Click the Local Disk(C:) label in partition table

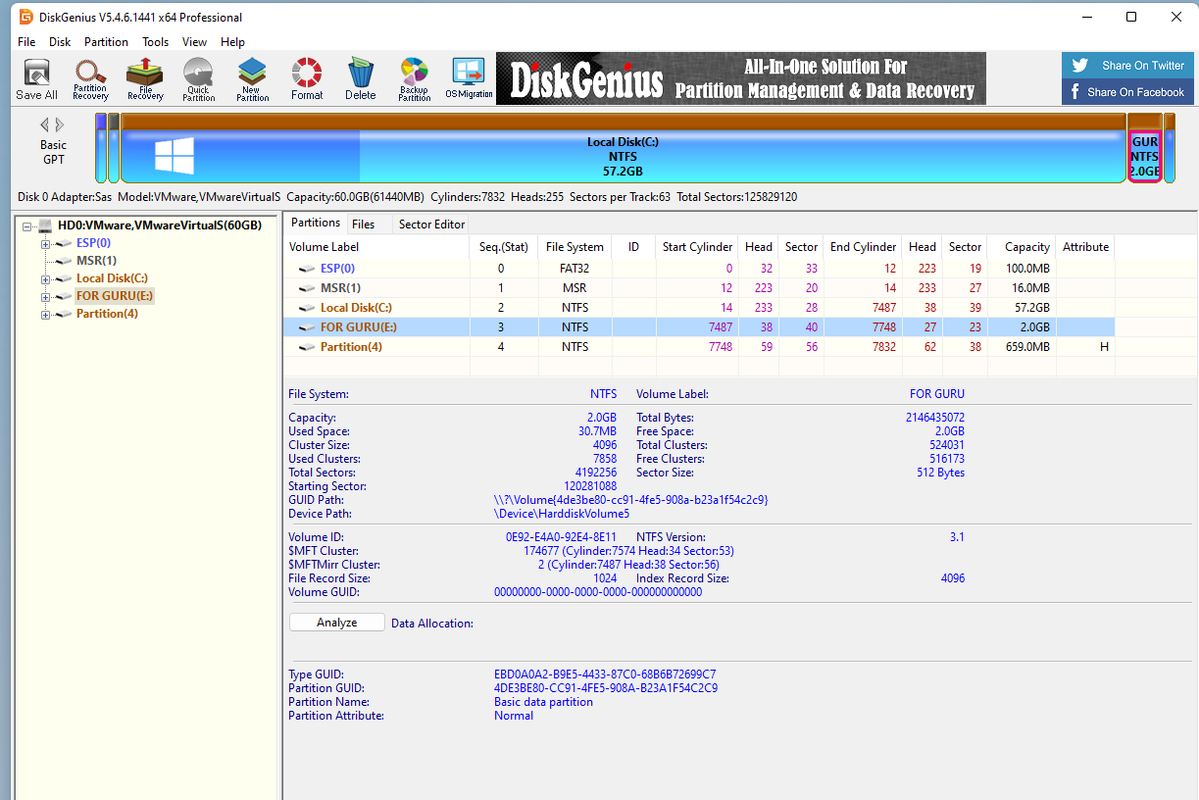tap(356, 308)
